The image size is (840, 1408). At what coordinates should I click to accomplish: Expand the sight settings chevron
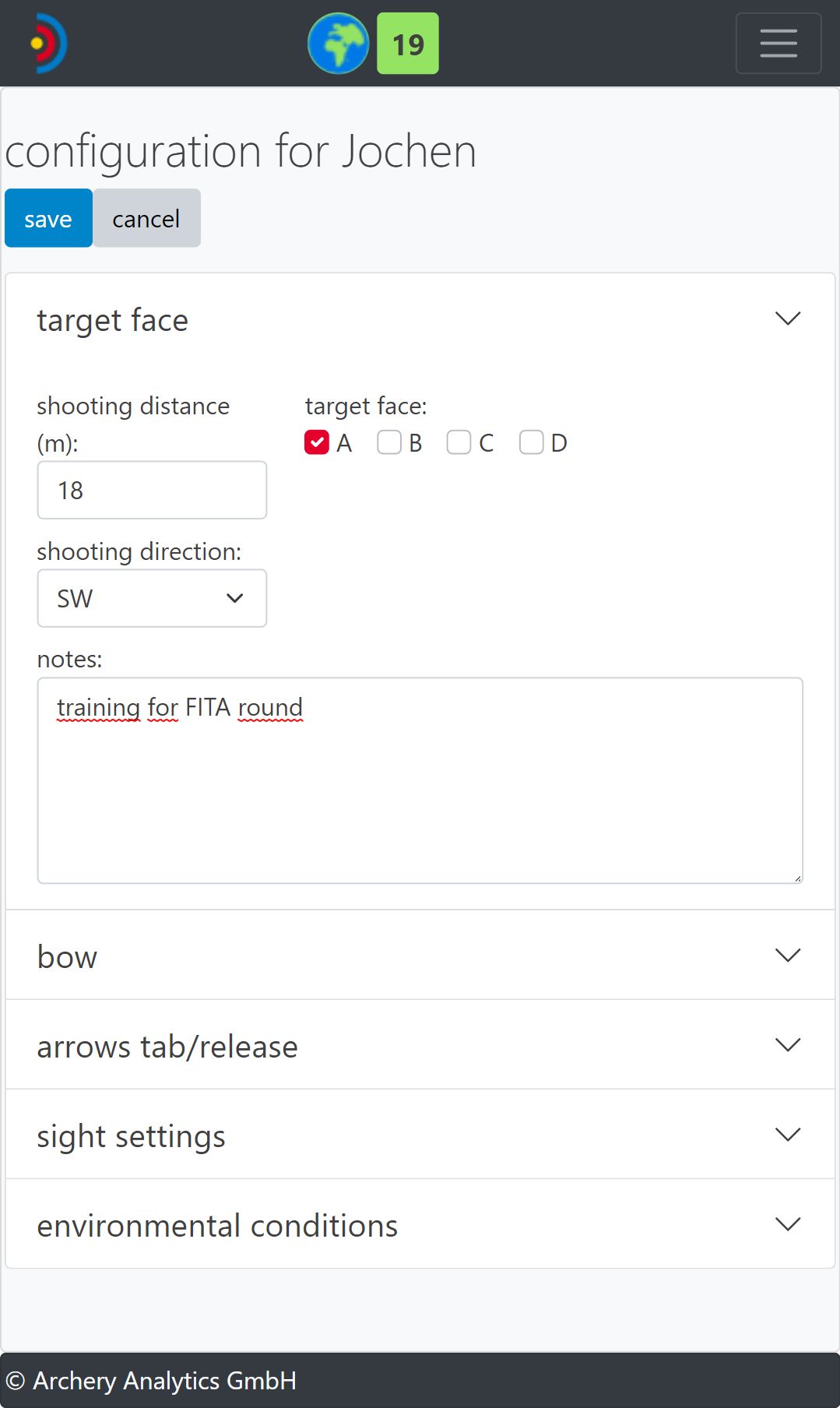click(788, 1135)
